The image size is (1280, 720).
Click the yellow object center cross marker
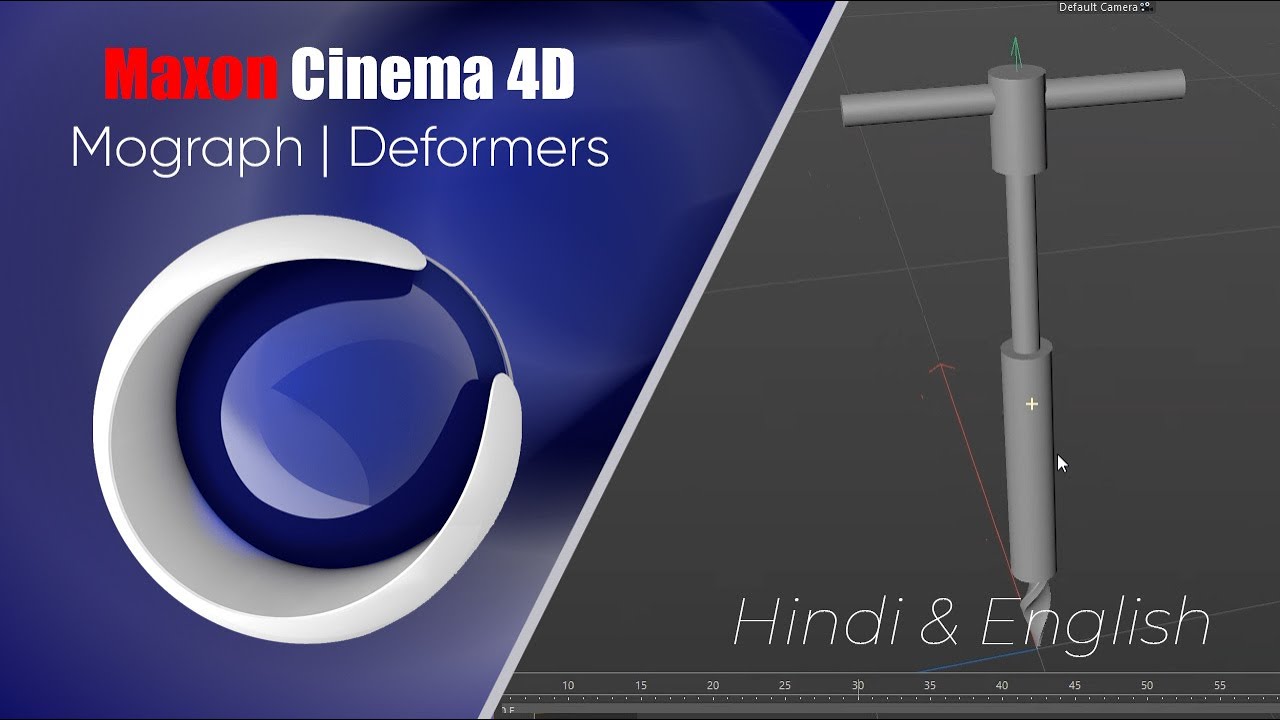point(1031,404)
